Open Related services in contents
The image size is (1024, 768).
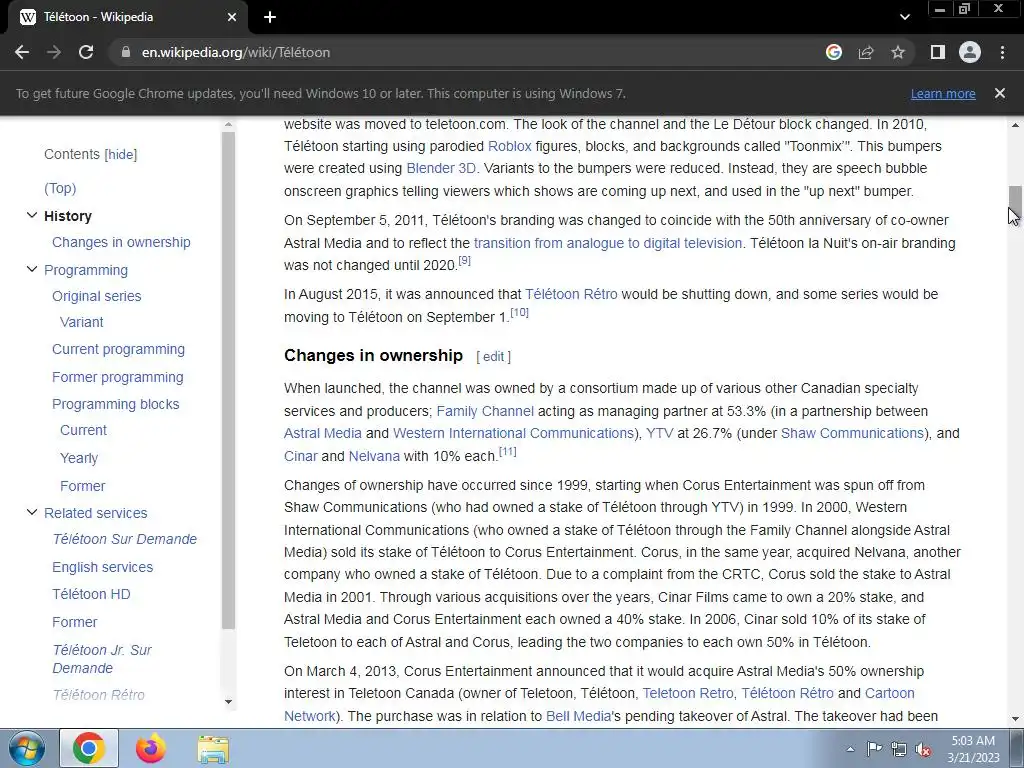[x=96, y=513]
